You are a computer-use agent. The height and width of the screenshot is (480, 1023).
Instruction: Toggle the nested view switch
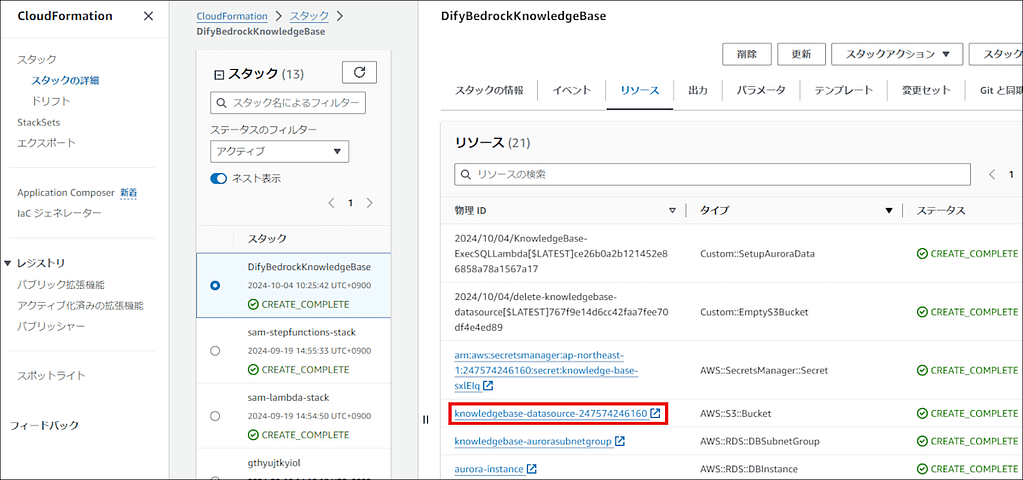tap(219, 178)
